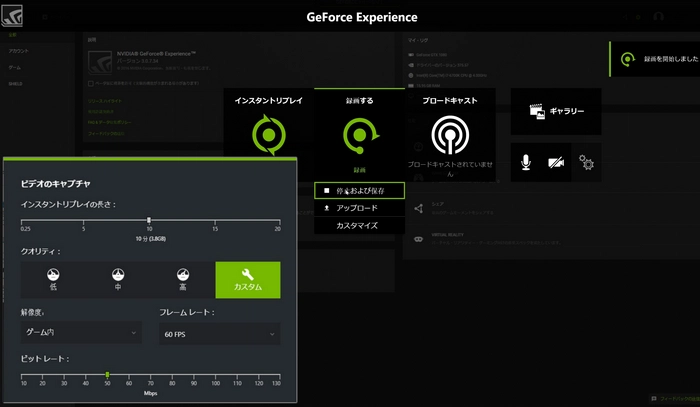The image size is (700, 407).
Task: Select the 低 (Low) quality preset
Action: coord(54,279)
